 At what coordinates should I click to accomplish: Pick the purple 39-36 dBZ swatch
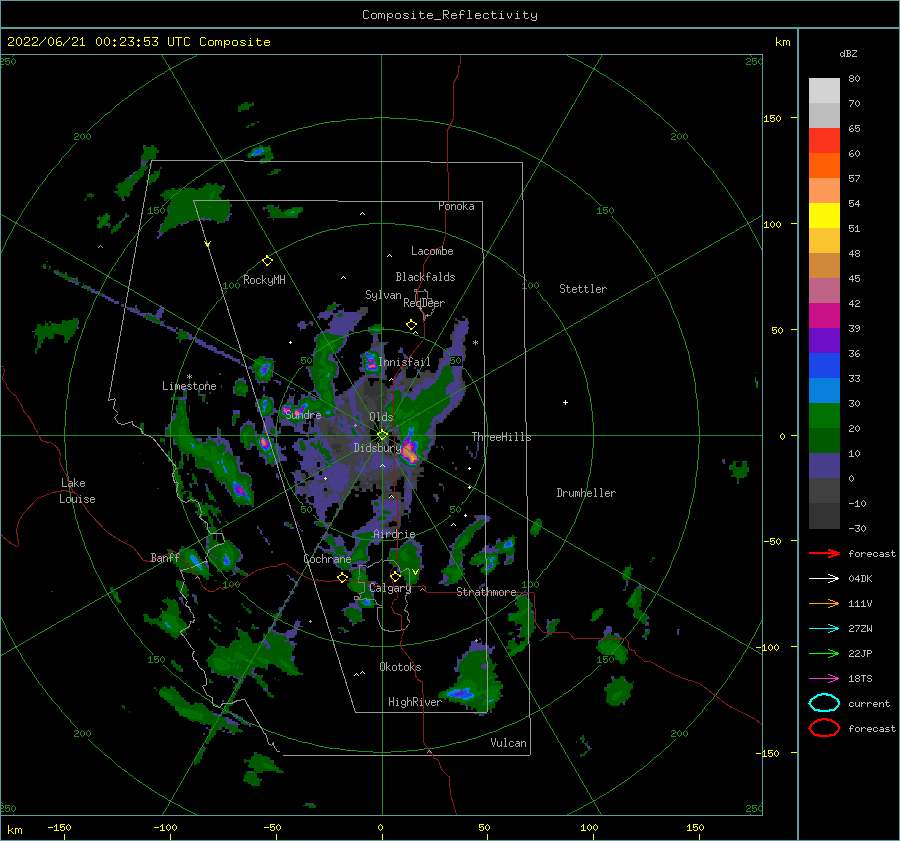824,341
